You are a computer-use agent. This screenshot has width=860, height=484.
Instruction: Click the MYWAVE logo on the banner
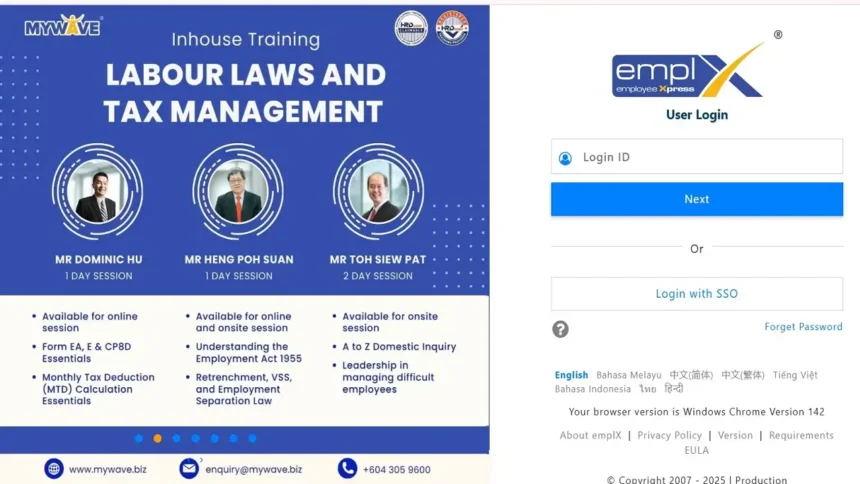coord(62,26)
